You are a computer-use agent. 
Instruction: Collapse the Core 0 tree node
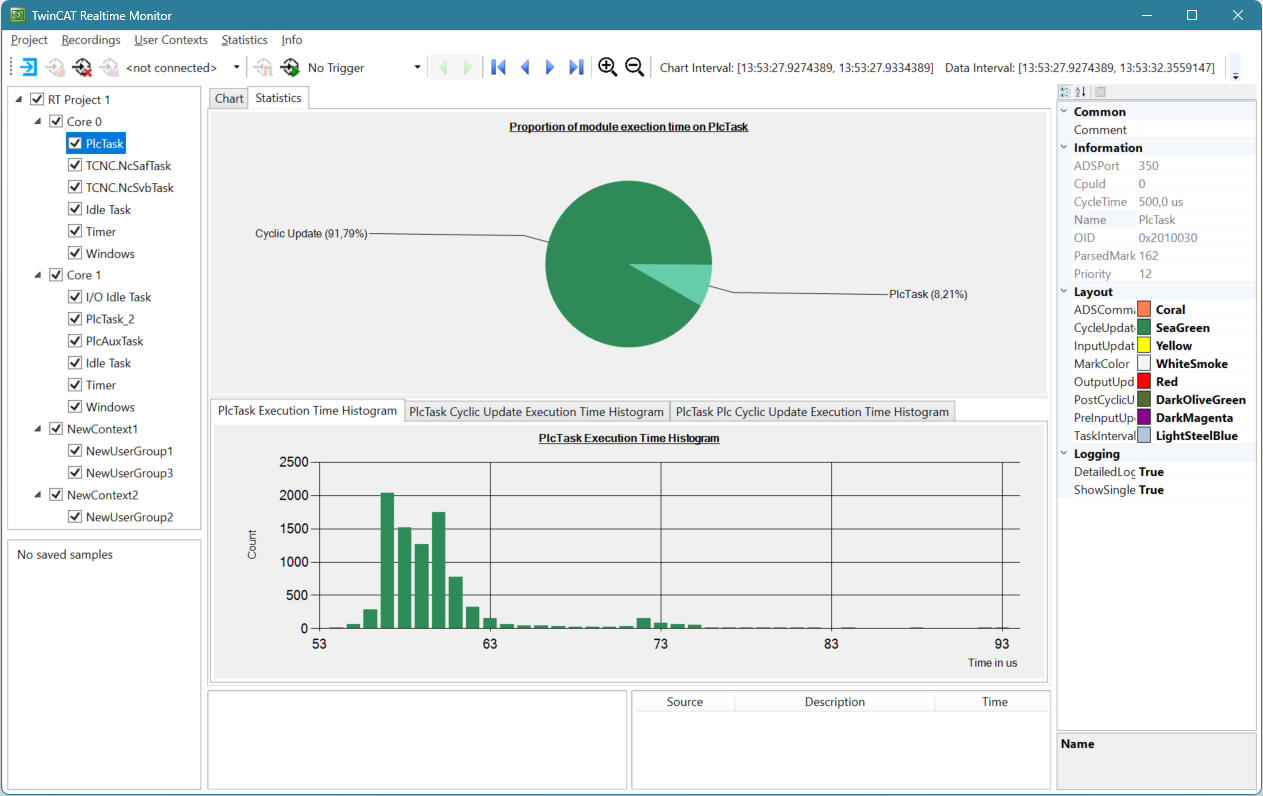pyautogui.click(x=39, y=122)
